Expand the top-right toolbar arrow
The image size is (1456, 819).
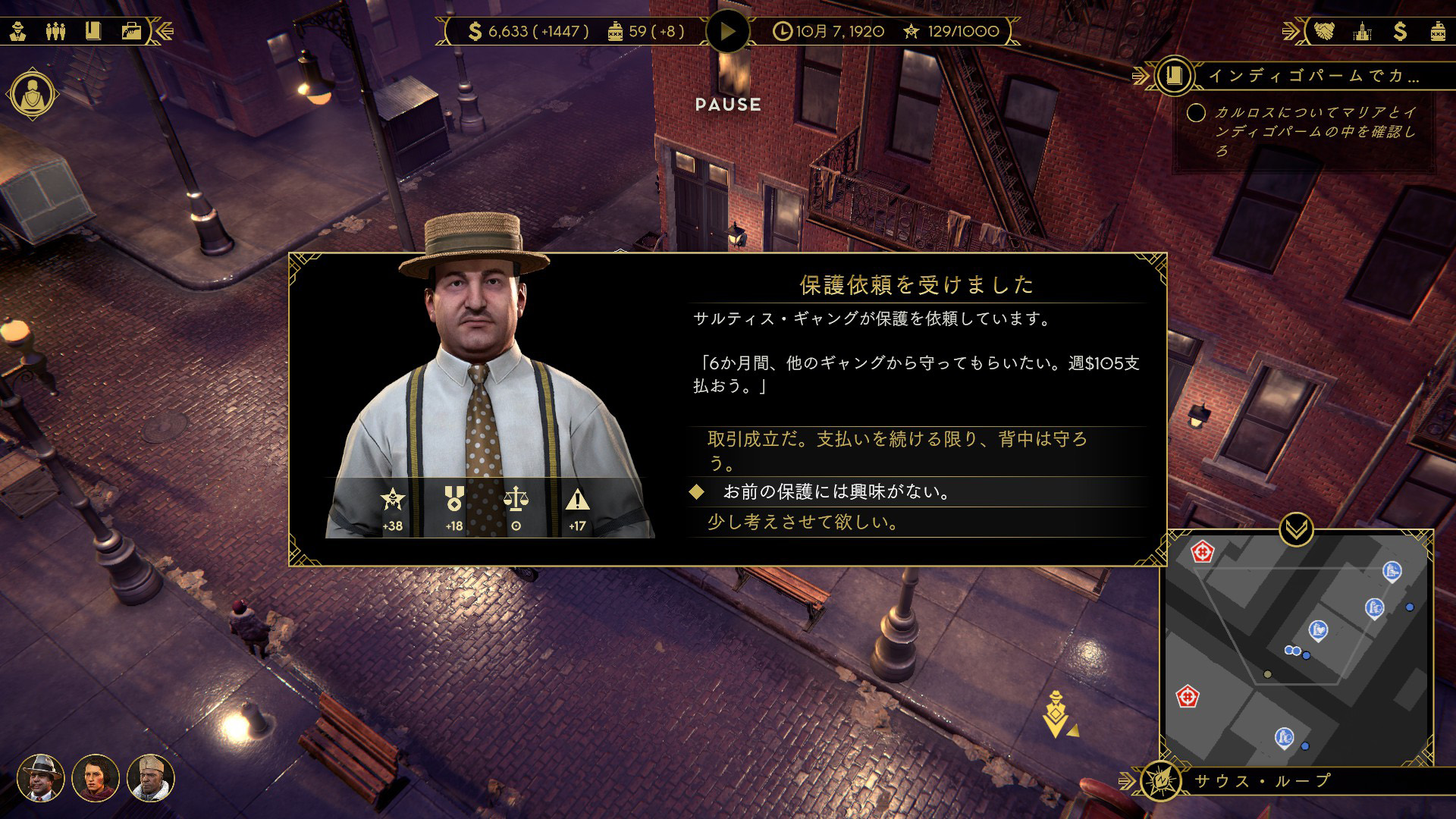click(x=1292, y=31)
